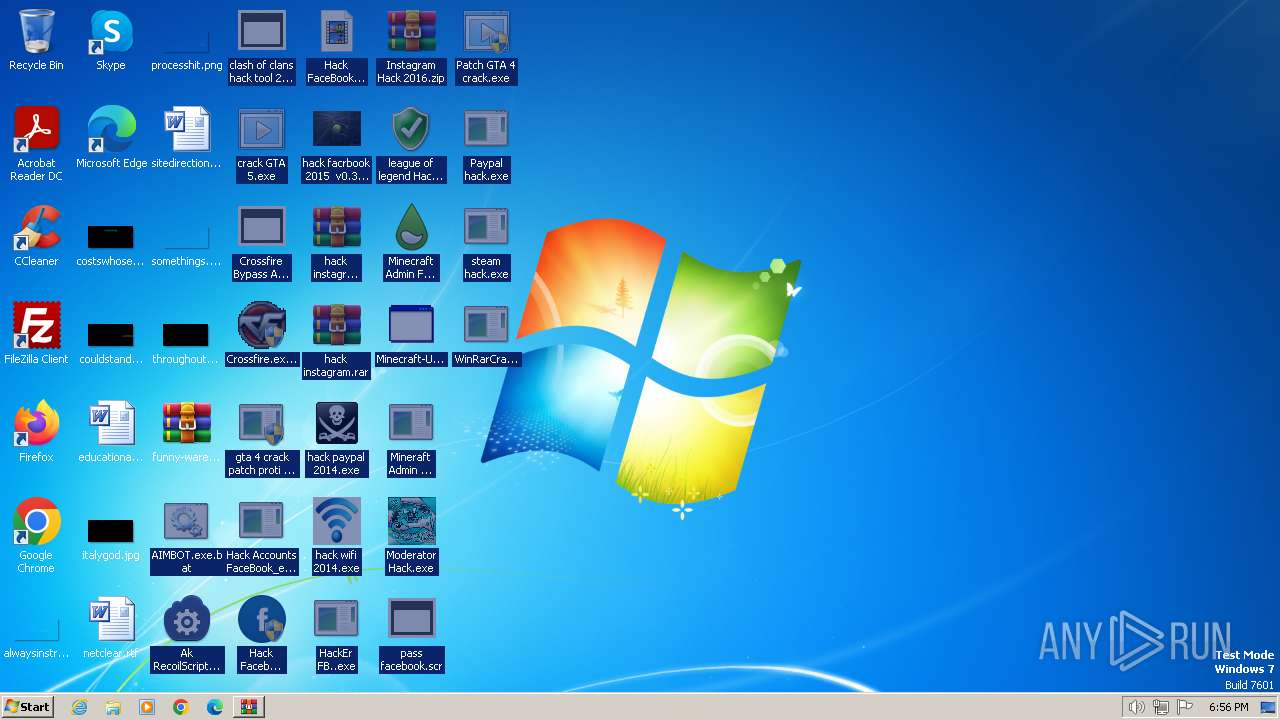Open volume control in system tray
The image size is (1280, 720).
[1136, 707]
